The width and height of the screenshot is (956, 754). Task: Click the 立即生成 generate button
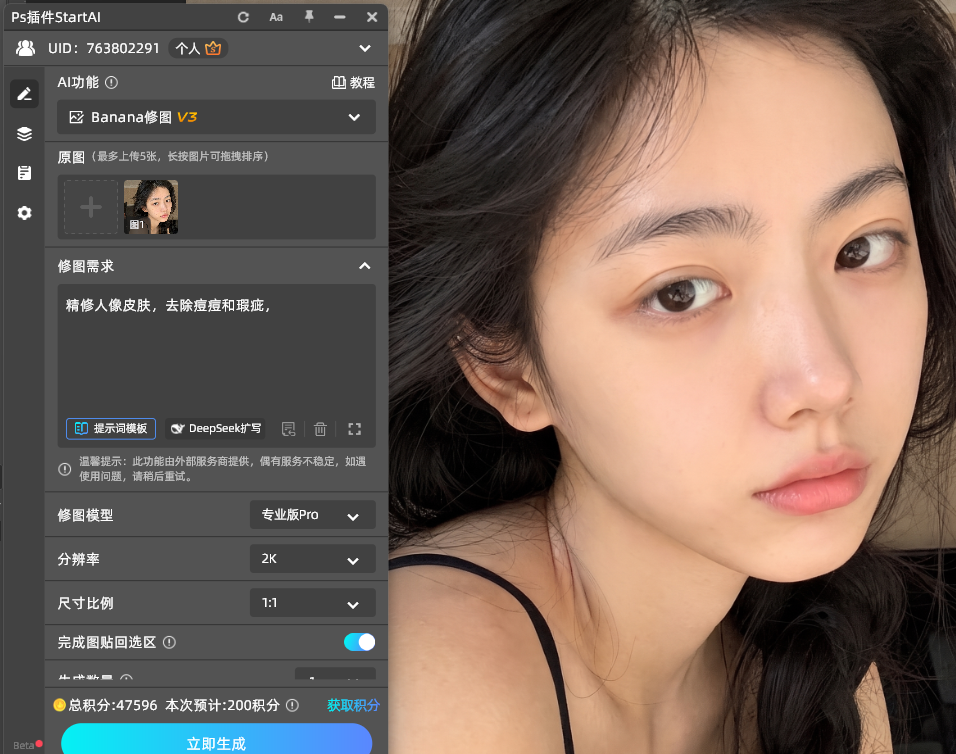[216, 740]
